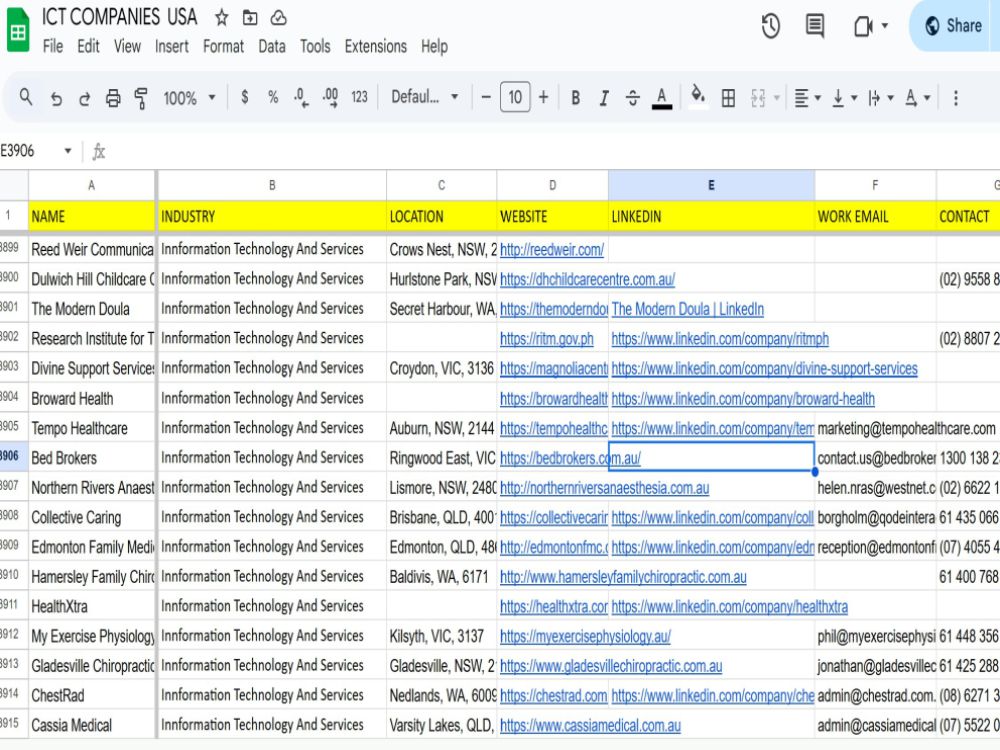Open the Default font dropdown
This screenshot has height=750, width=1000.
[424, 97]
